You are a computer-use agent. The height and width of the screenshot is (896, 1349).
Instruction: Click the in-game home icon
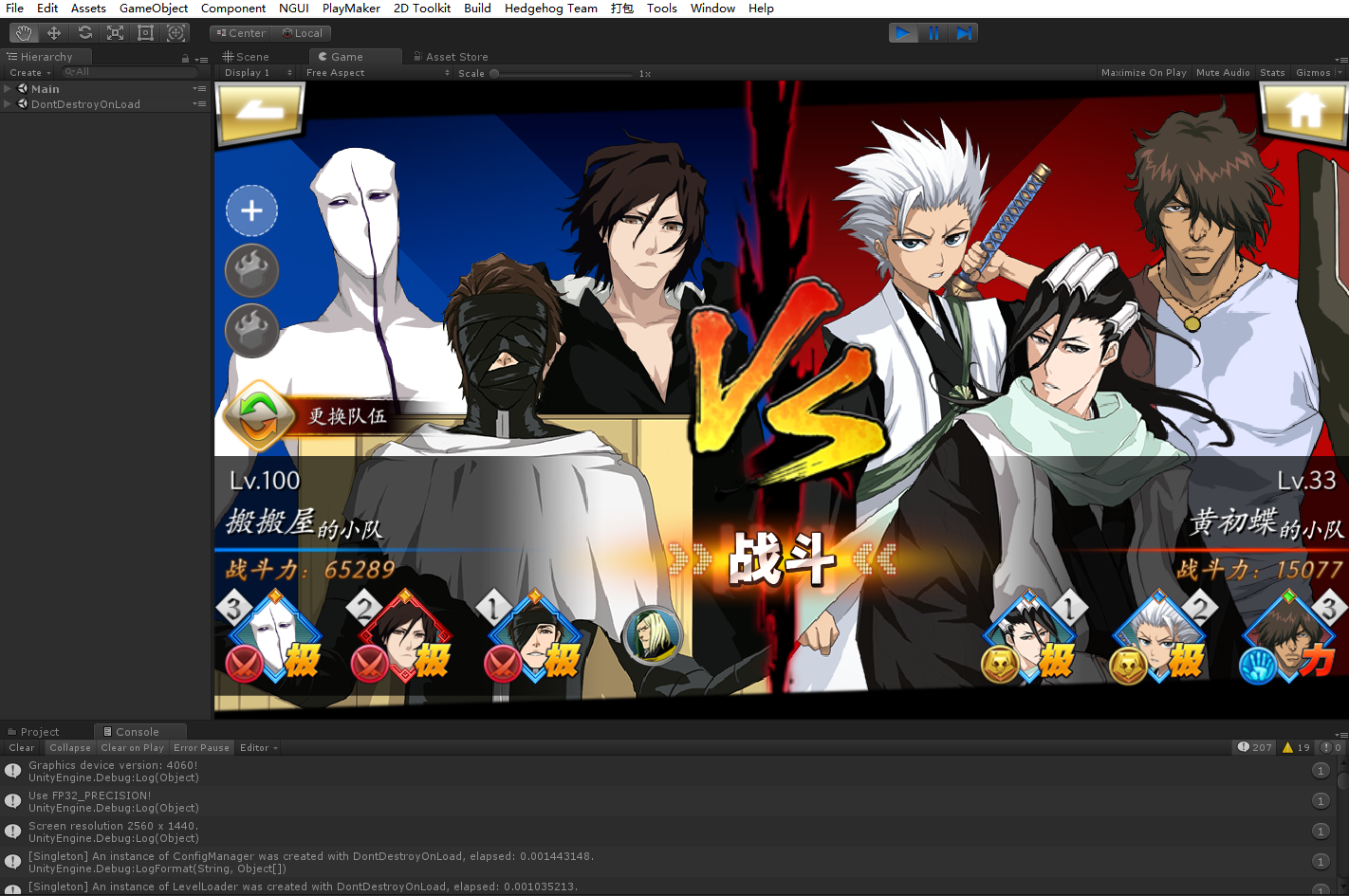pyautogui.click(x=1304, y=111)
